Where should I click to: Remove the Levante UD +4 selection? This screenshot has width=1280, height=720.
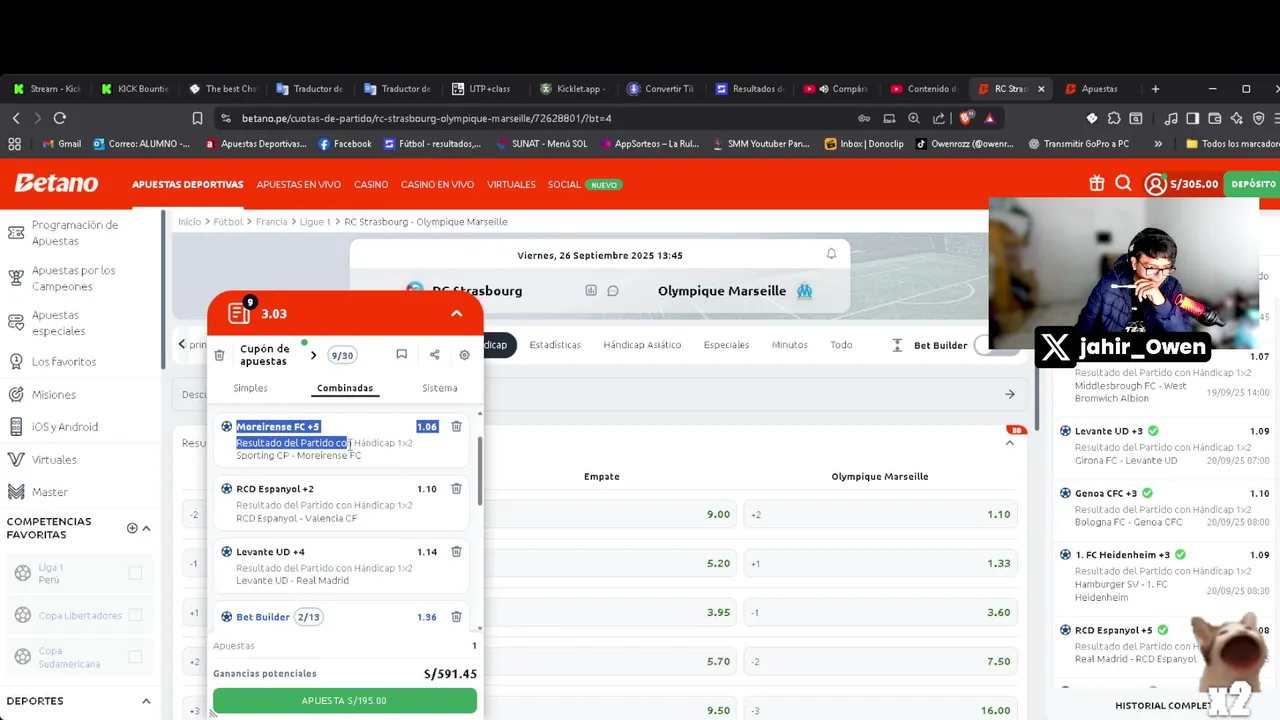(456, 552)
